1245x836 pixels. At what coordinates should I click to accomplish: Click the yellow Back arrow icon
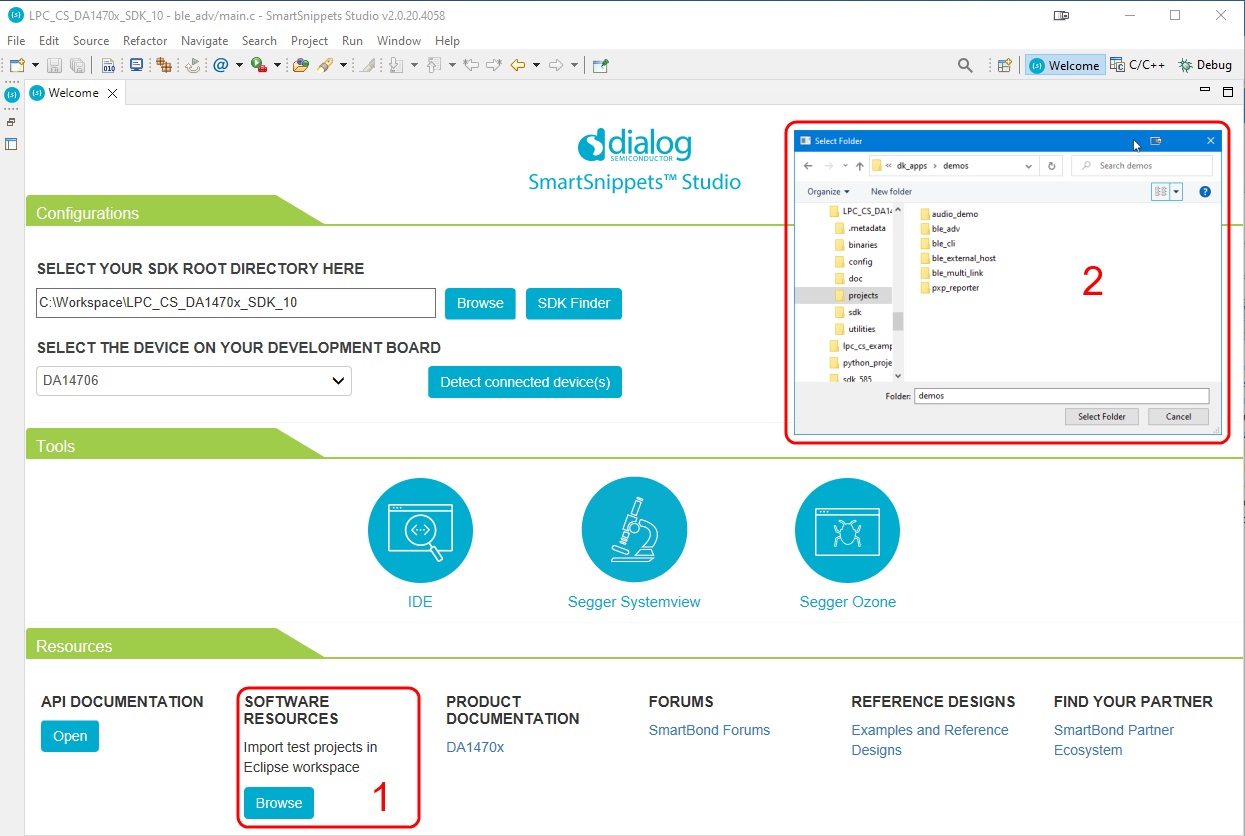(x=518, y=65)
